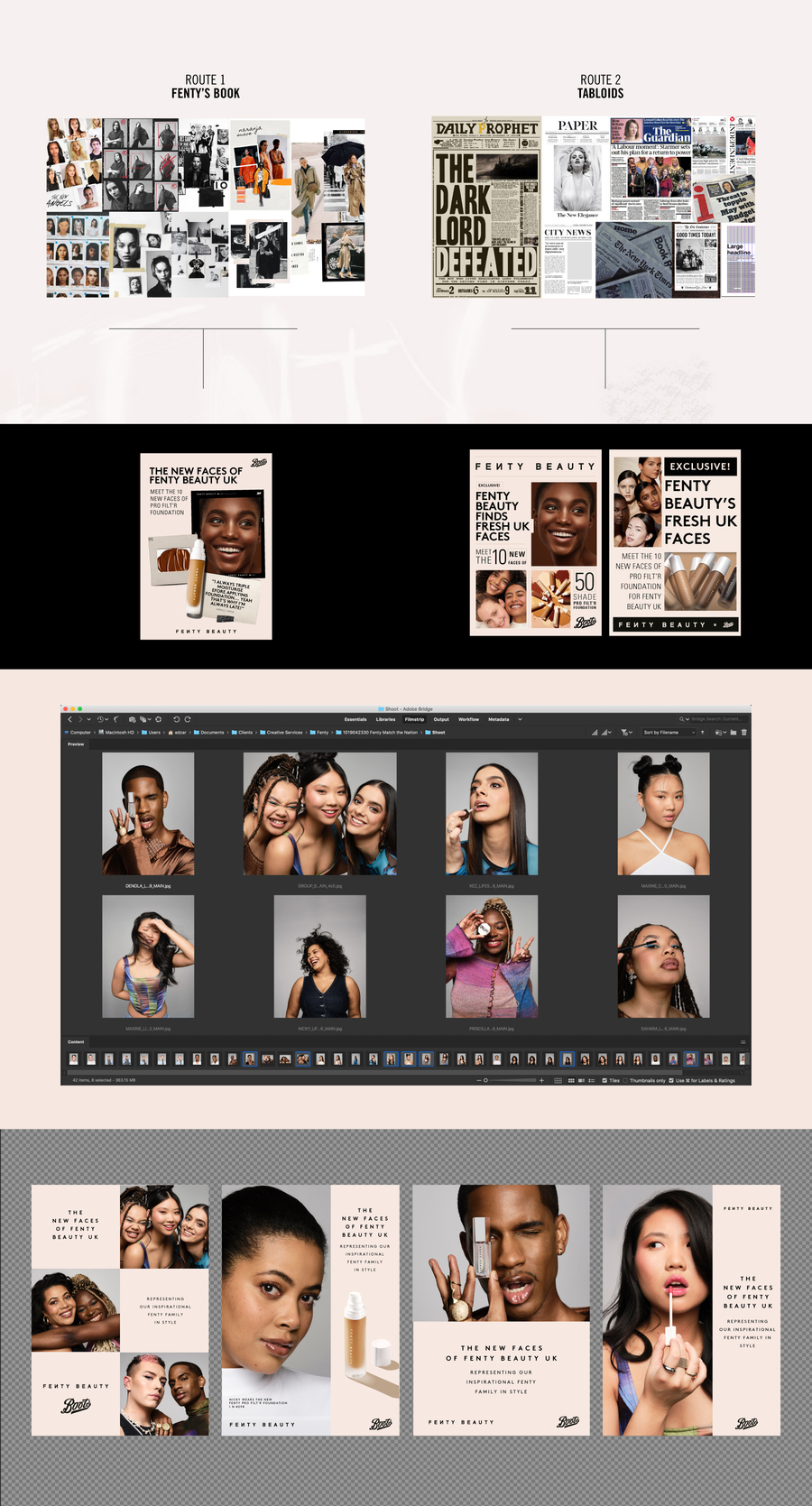Go back using the Bridge back arrow
812x1506 pixels.
point(69,719)
